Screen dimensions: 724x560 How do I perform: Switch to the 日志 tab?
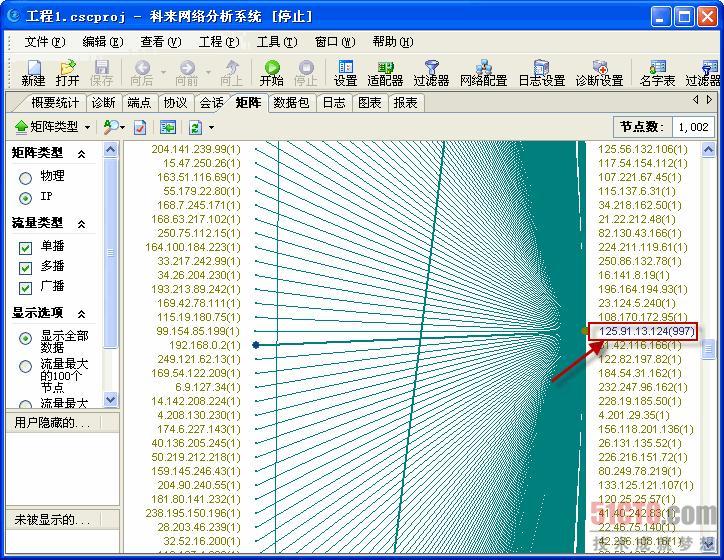[x=333, y=102]
